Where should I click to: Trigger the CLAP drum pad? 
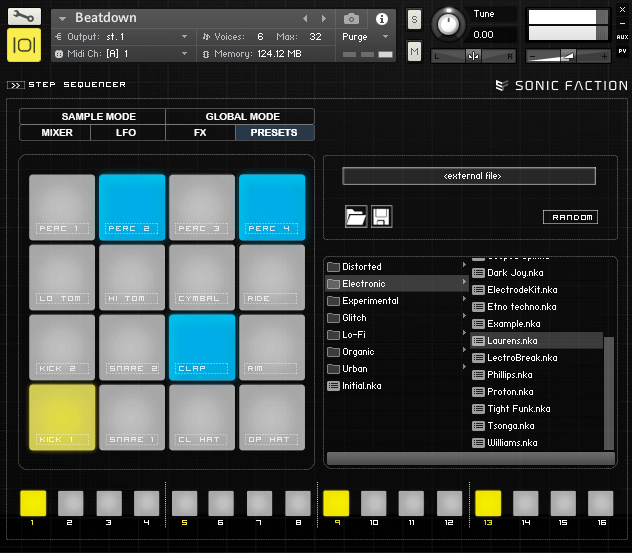click(202, 347)
